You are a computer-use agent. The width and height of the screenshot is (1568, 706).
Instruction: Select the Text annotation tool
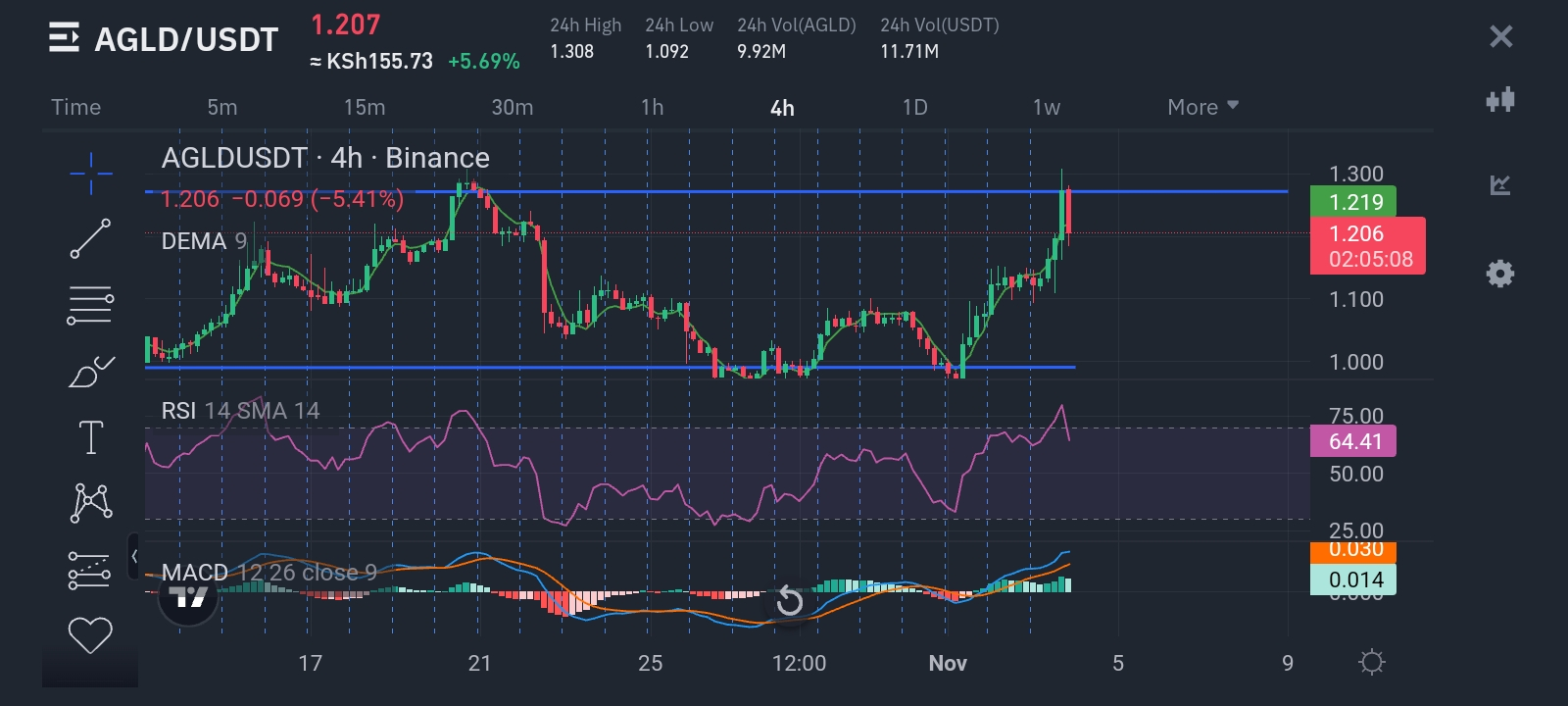(90, 437)
